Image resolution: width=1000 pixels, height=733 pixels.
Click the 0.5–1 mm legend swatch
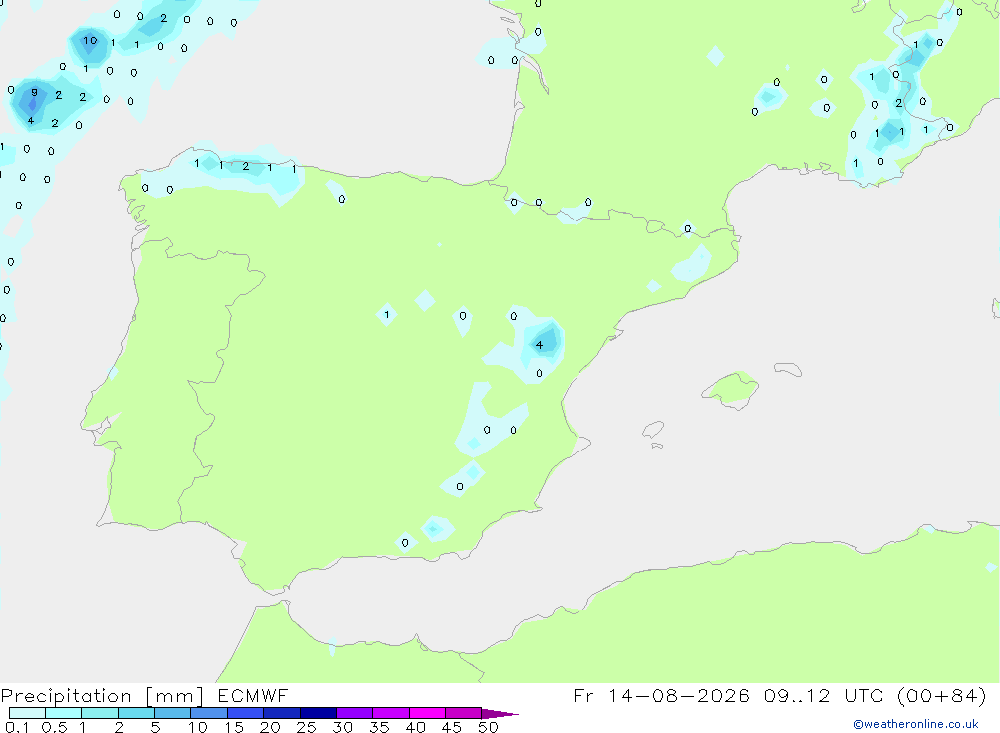pyautogui.click(x=63, y=713)
